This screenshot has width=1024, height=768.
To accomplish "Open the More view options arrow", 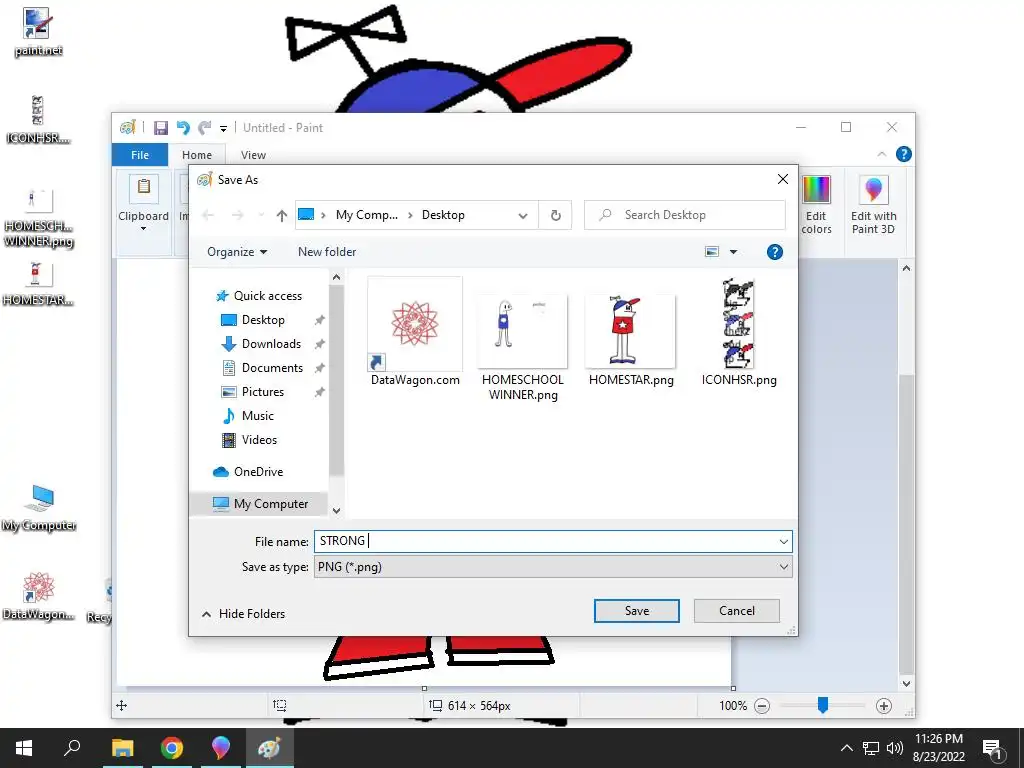I will (x=733, y=252).
